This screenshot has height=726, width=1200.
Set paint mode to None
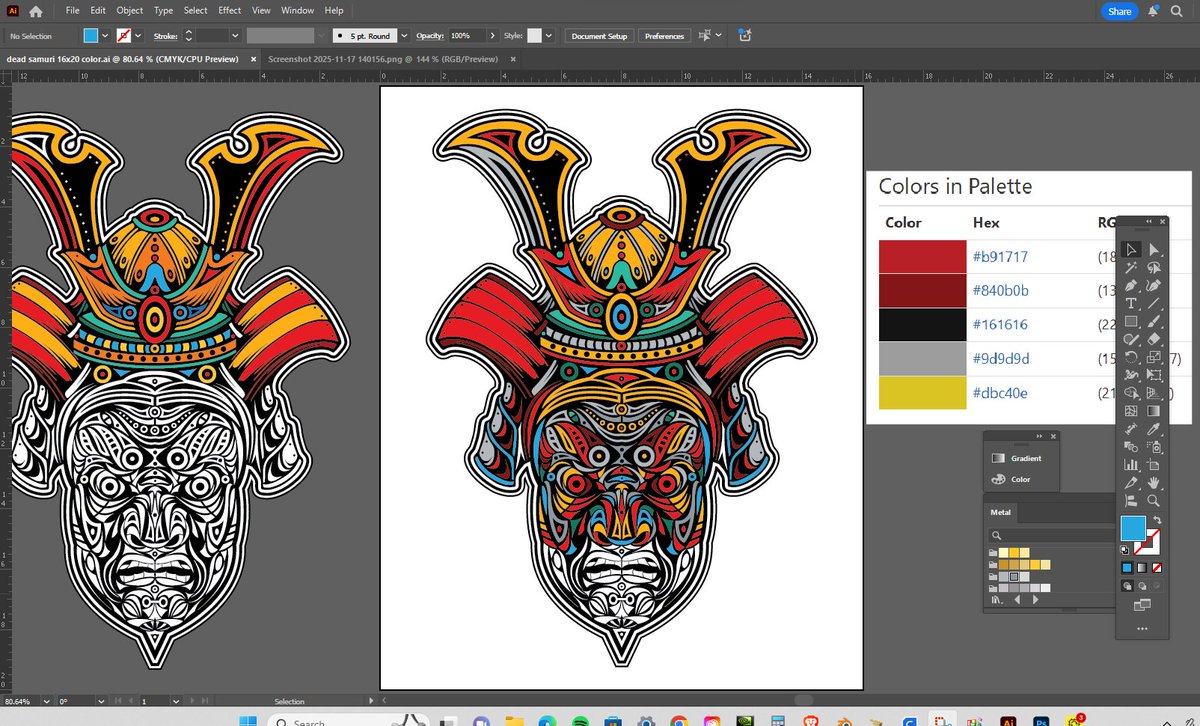coord(1157,567)
